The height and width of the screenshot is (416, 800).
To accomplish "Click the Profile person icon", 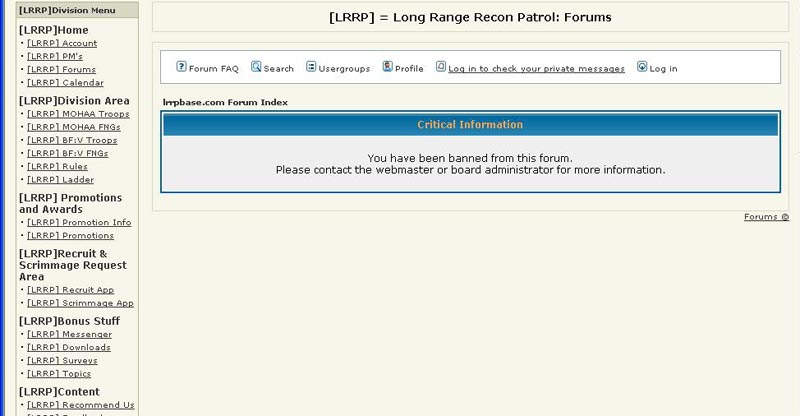I will [388, 66].
